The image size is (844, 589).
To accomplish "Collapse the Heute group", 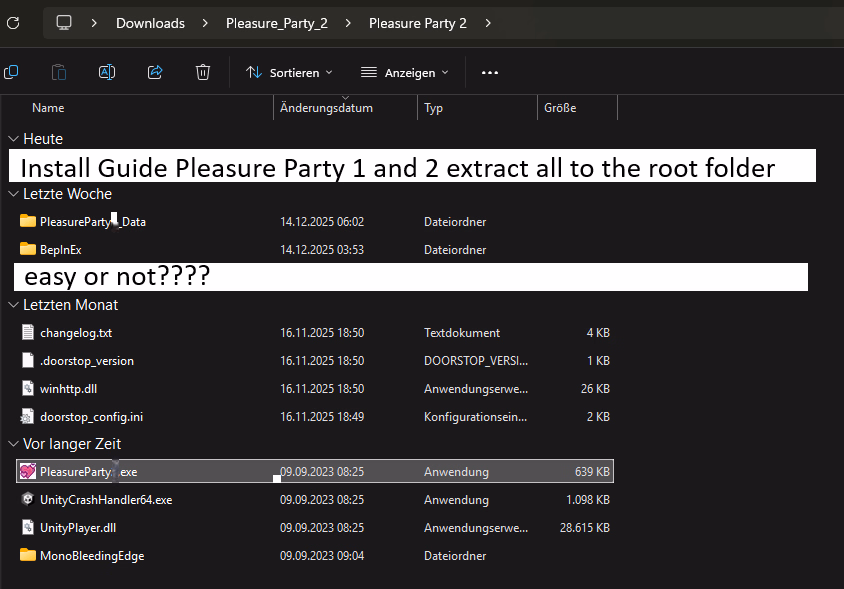I will [13, 139].
